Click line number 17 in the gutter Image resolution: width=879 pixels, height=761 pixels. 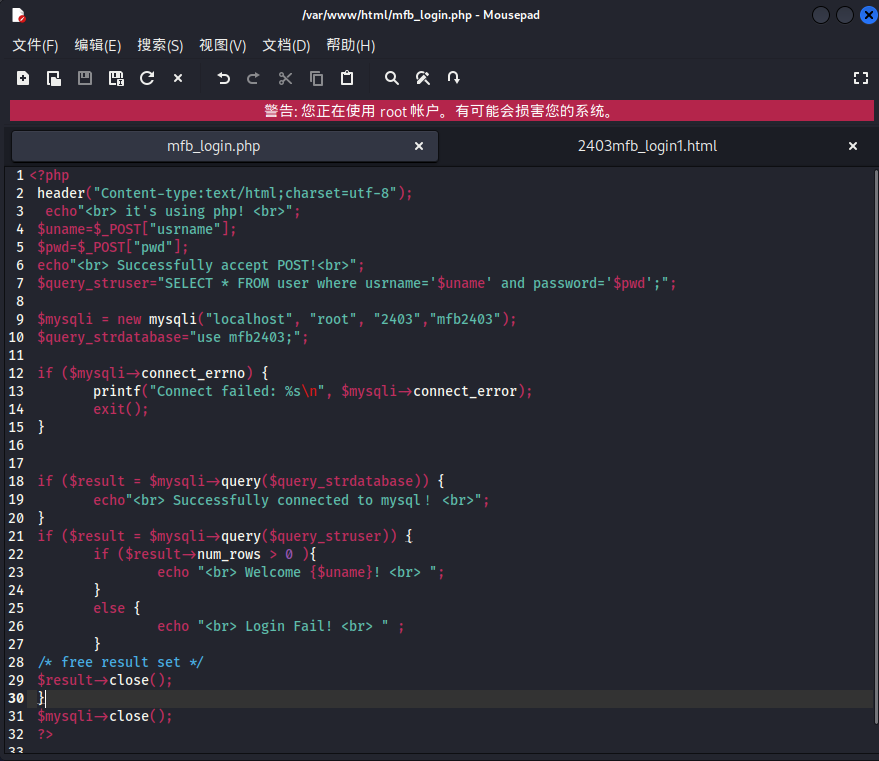coord(16,463)
